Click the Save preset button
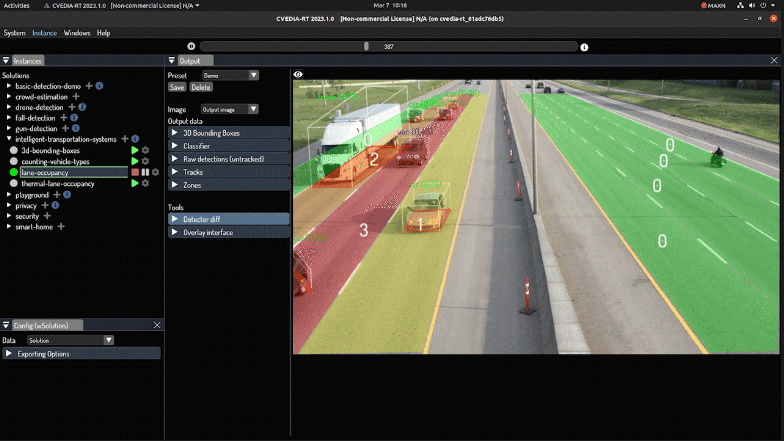 [177, 87]
